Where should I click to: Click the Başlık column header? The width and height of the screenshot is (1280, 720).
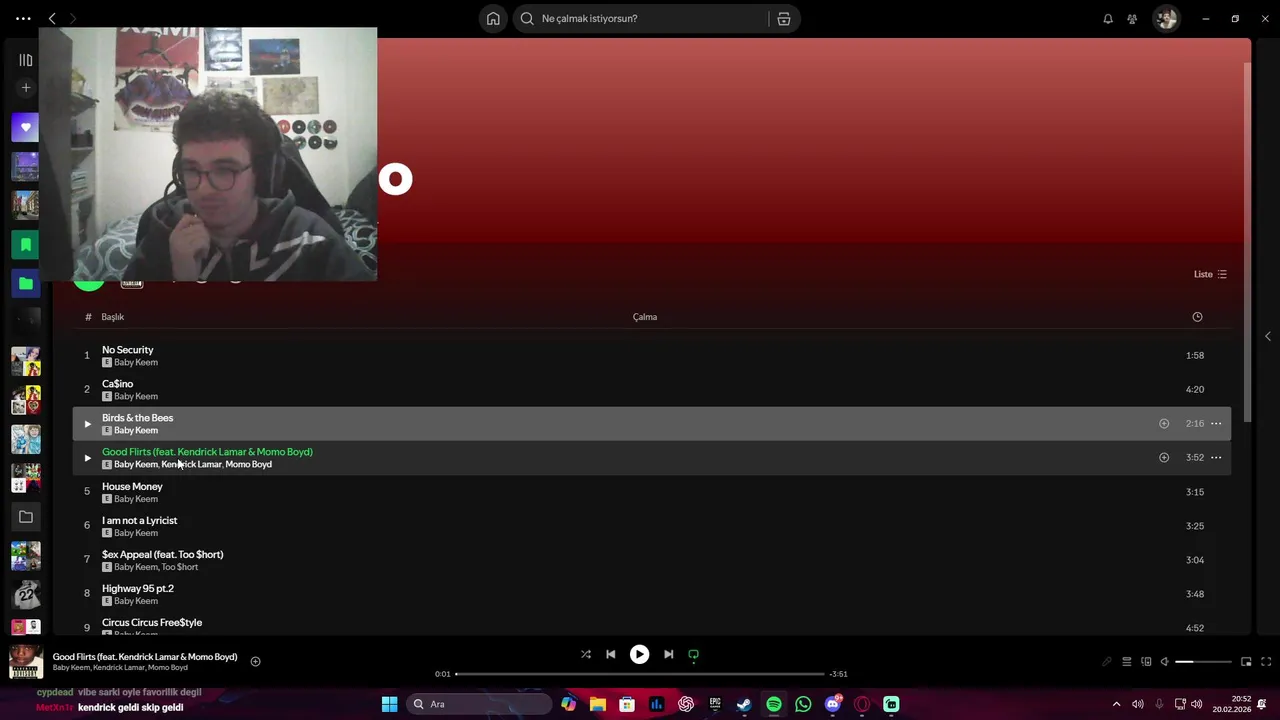(x=112, y=317)
